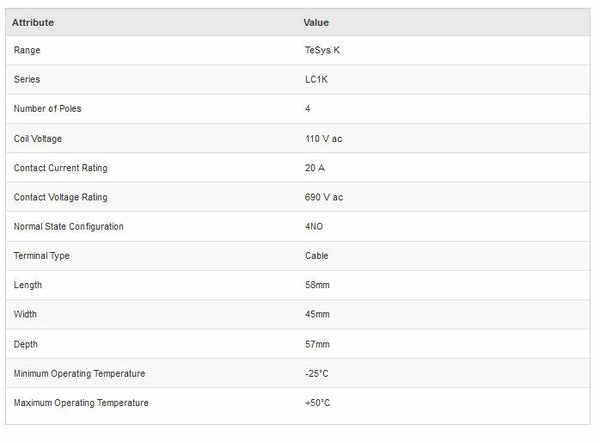This screenshot has height=443, width=600.
Task: Click the Minimum Operating Temperature label
Action: [80, 374]
